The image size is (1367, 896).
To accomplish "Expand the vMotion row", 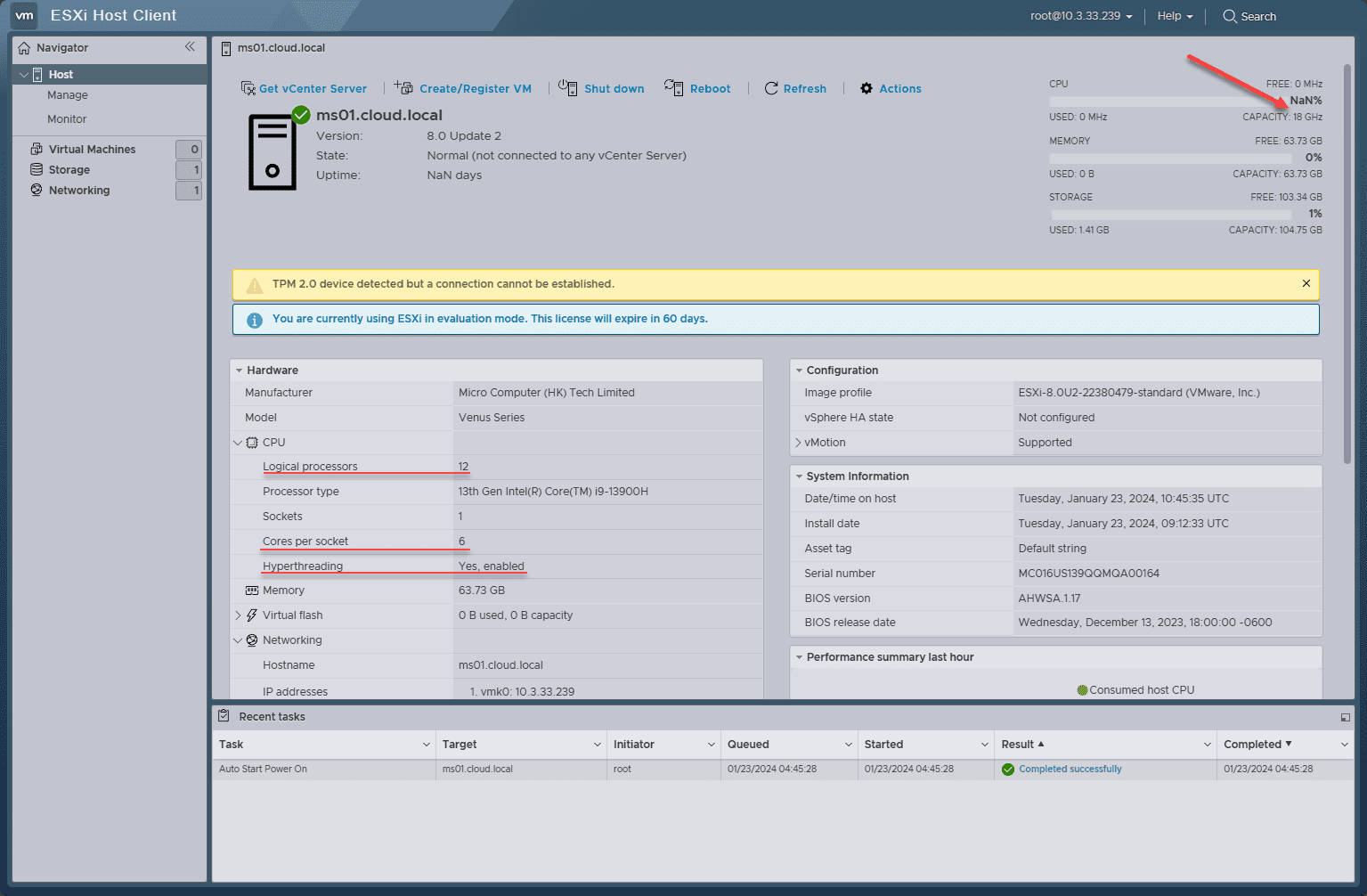I will [x=798, y=443].
